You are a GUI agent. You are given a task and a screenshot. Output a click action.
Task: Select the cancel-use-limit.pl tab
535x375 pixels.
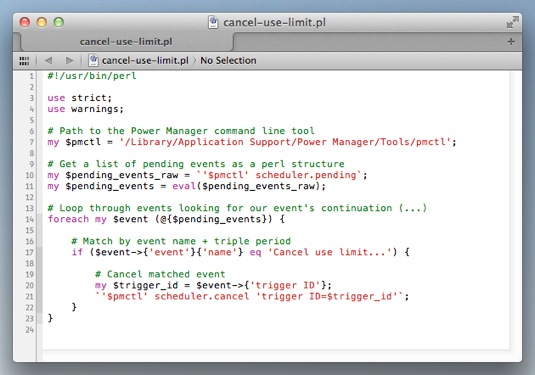[x=126, y=42]
